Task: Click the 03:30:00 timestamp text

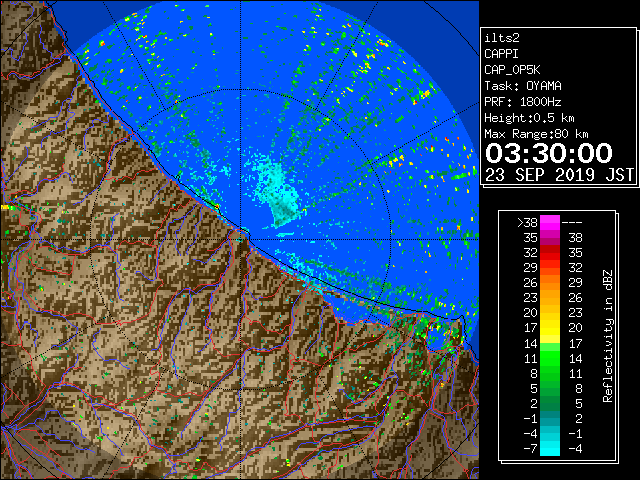Action: coord(549,153)
